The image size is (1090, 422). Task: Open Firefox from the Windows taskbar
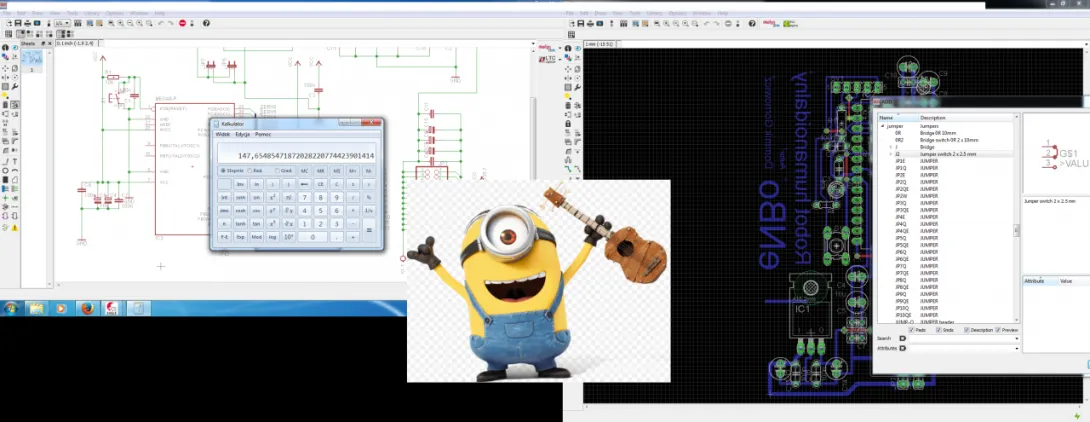87,309
